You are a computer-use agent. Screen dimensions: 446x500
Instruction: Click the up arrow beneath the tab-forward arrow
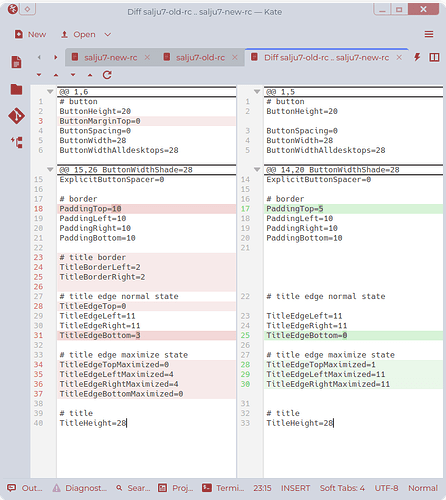(56, 75)
